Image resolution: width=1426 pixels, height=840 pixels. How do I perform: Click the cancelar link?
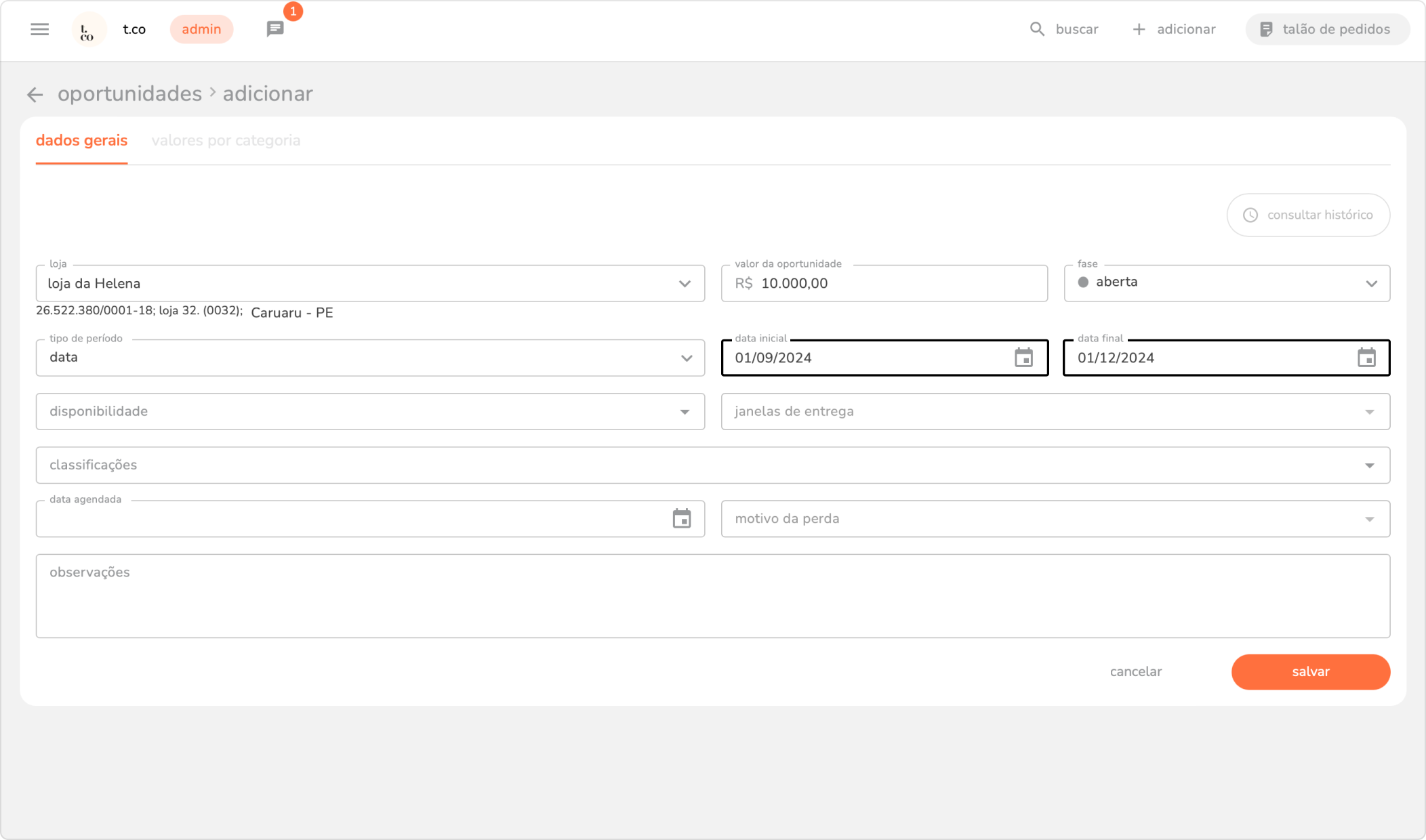click(x=1135, y=672)
